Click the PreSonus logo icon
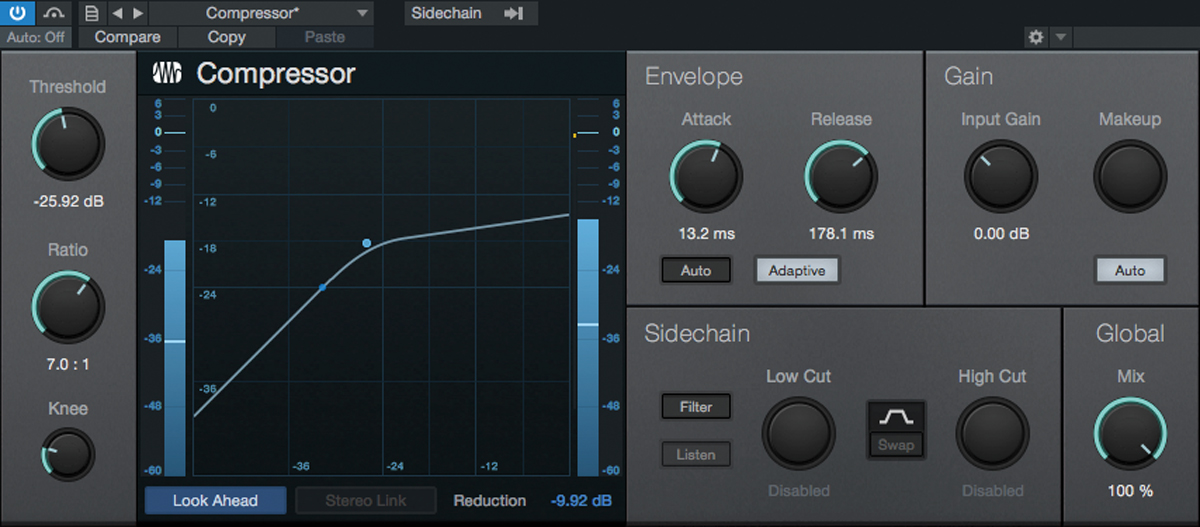 167,74
